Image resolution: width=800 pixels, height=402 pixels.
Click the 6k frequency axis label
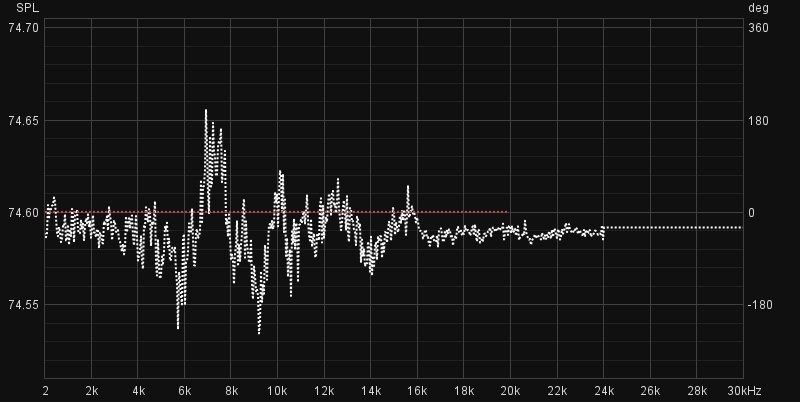click(185, 391)
